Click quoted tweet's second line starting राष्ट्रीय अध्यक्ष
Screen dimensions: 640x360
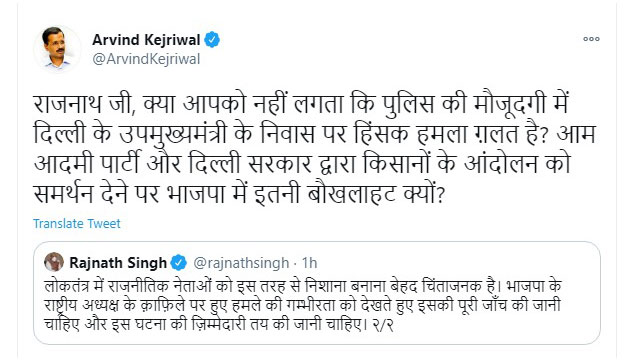click(302, 305)
